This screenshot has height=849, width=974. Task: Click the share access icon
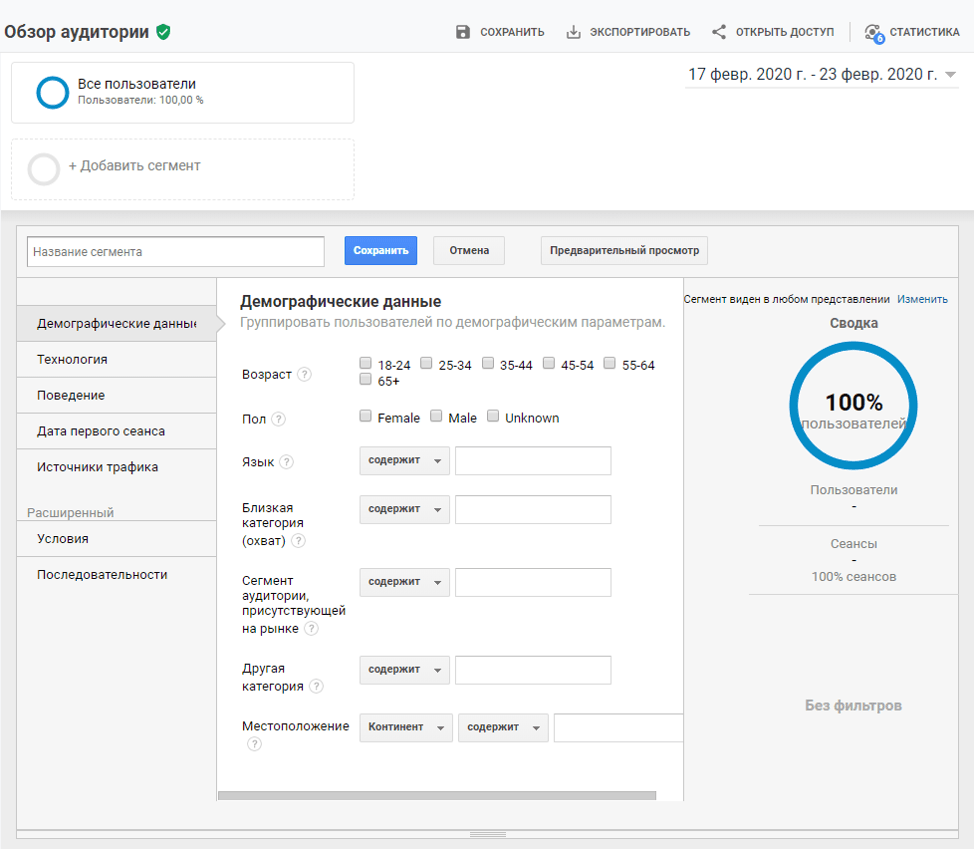coord(719,32)
